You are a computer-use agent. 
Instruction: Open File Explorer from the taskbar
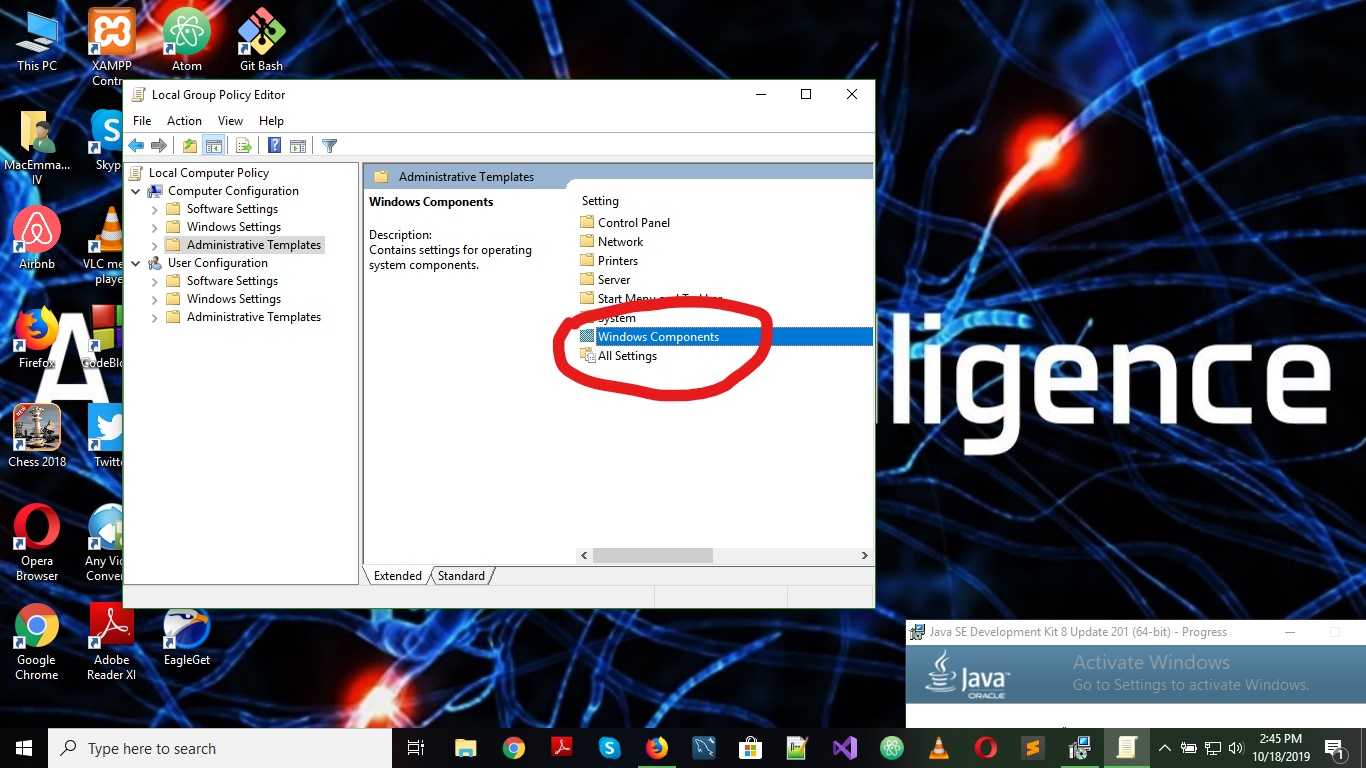[x=465, y=748]
